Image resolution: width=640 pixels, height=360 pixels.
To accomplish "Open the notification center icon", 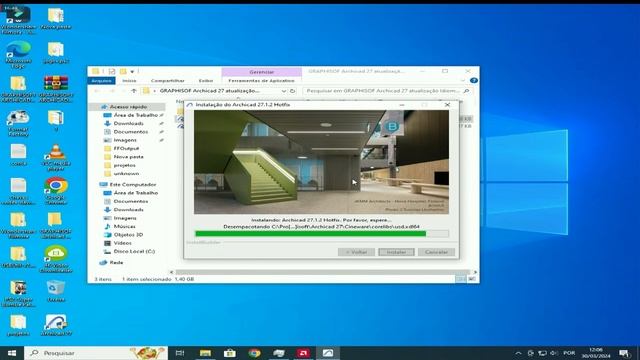I will 624,353.
